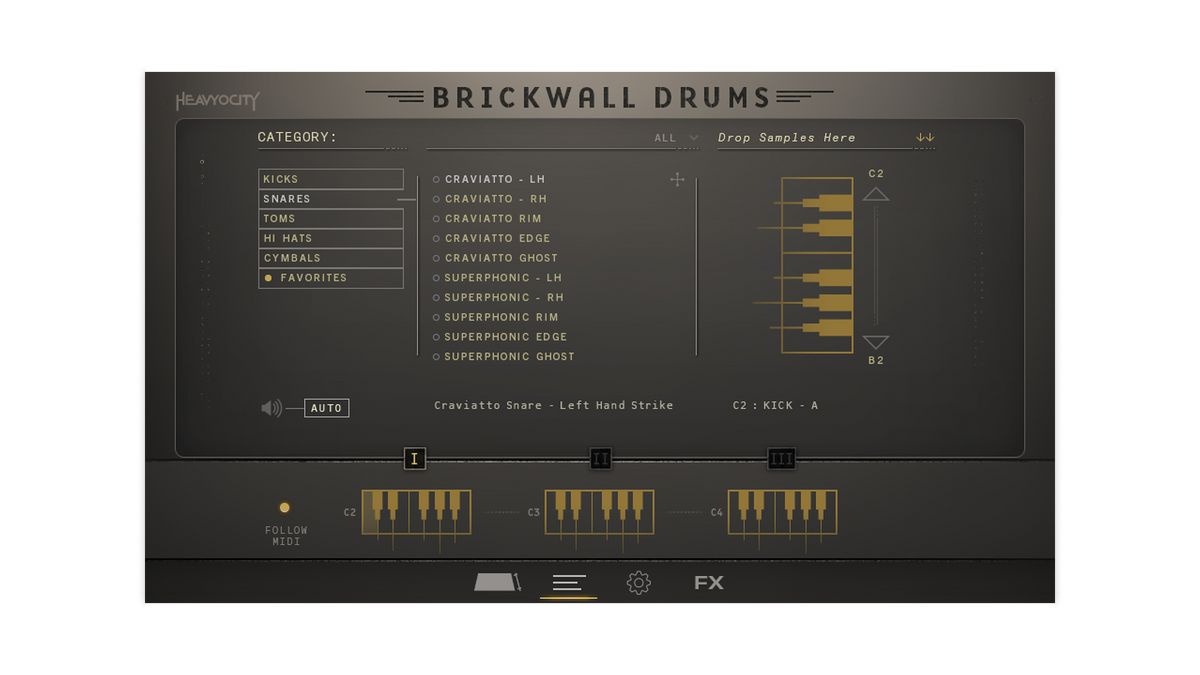Click the B2 label below the key range

click(876, 361)
